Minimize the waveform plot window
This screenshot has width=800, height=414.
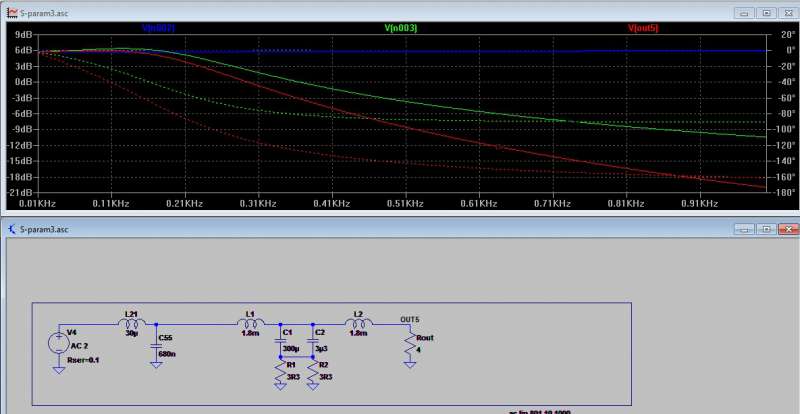(x=744, y=13)
